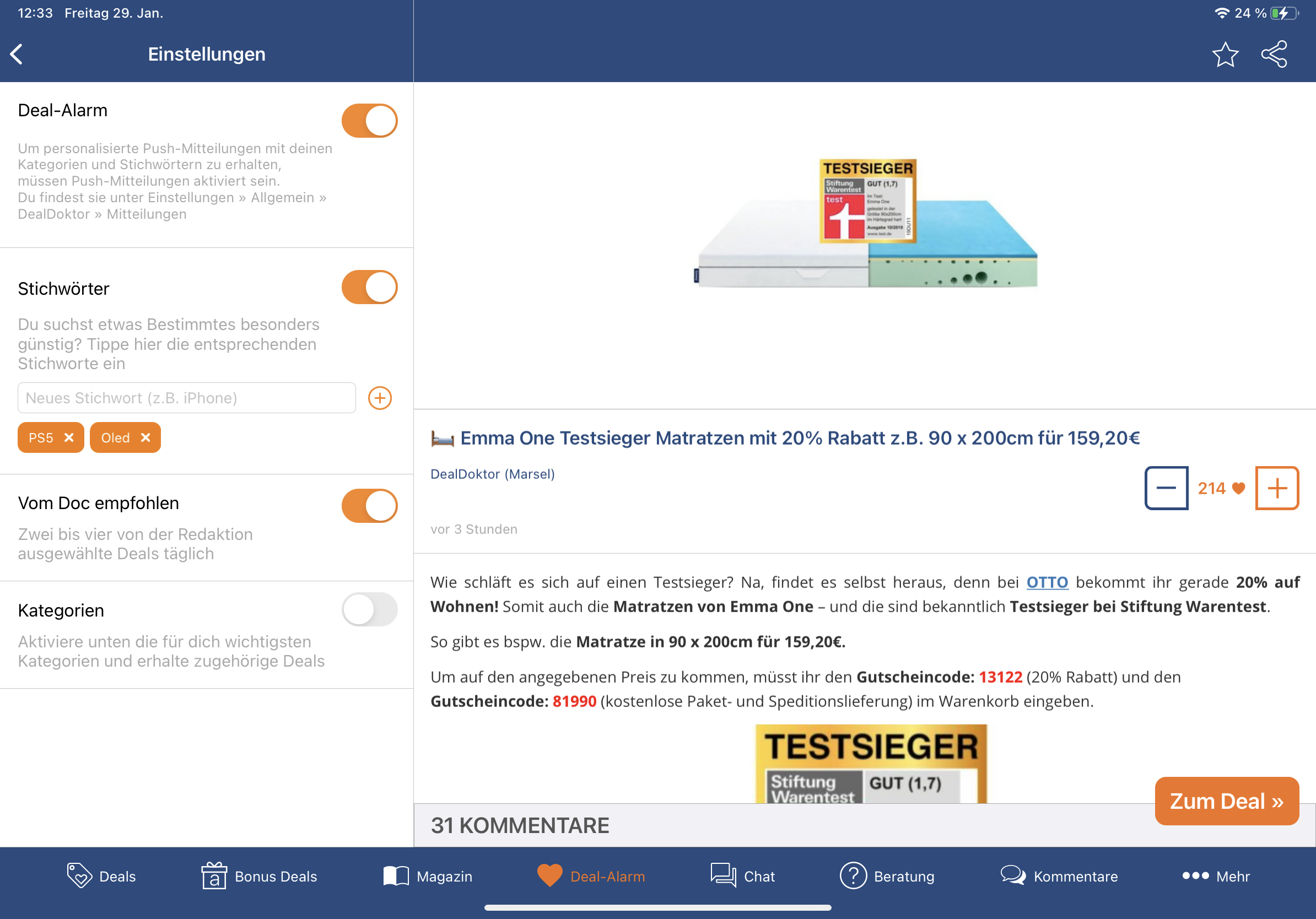Screen dimensions: 1316x919
Task: Tap the 'vor 3 Stunden' timestamp
Action: point(474,529)
